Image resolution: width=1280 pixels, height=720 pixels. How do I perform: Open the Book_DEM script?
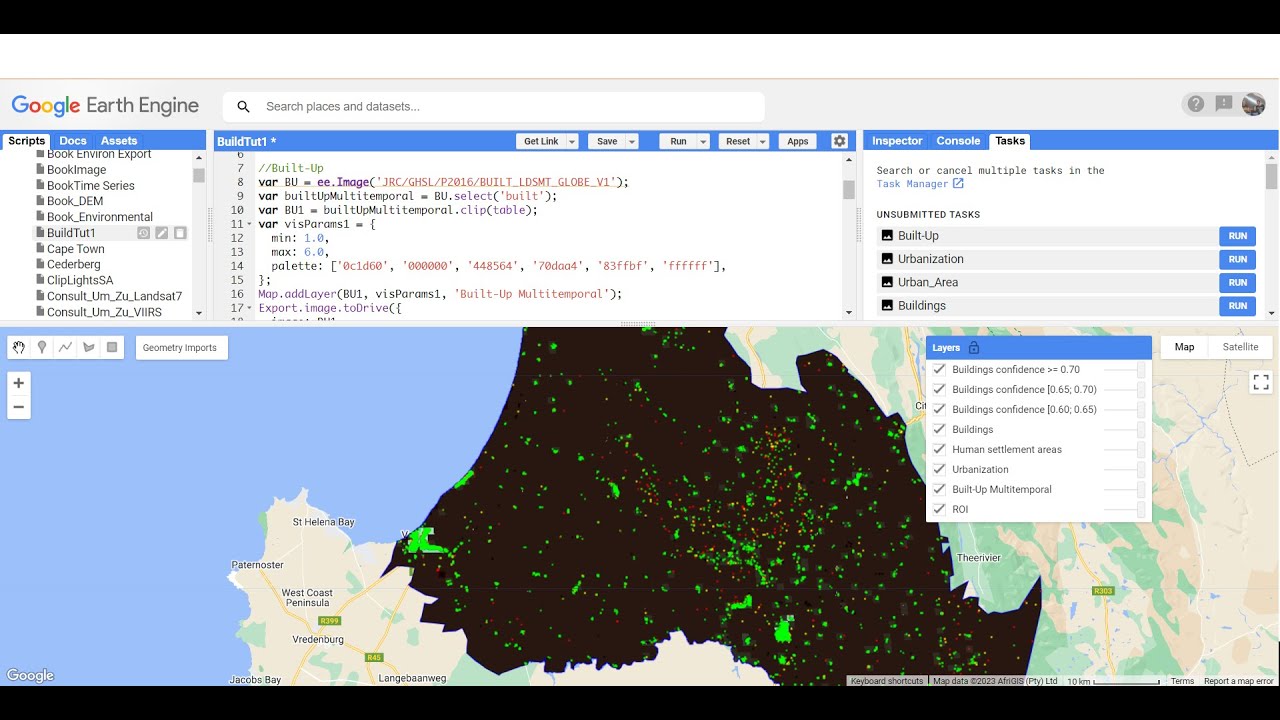(x=75, y=201)
